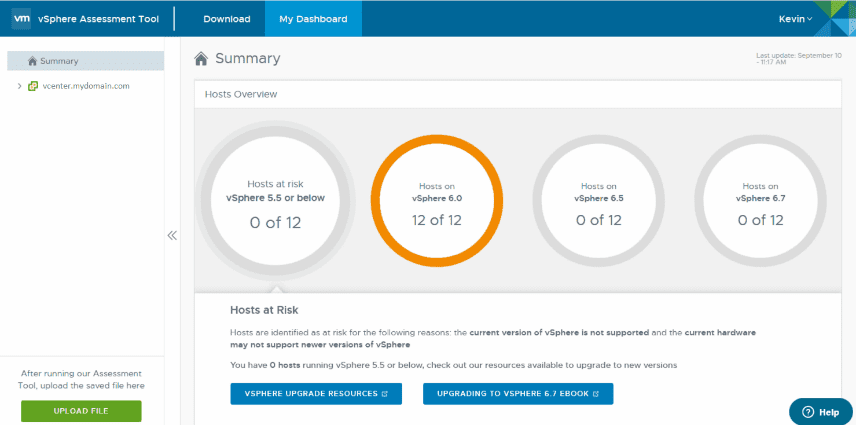Click the home icon beside Summary in sidebar

(32, 61)
